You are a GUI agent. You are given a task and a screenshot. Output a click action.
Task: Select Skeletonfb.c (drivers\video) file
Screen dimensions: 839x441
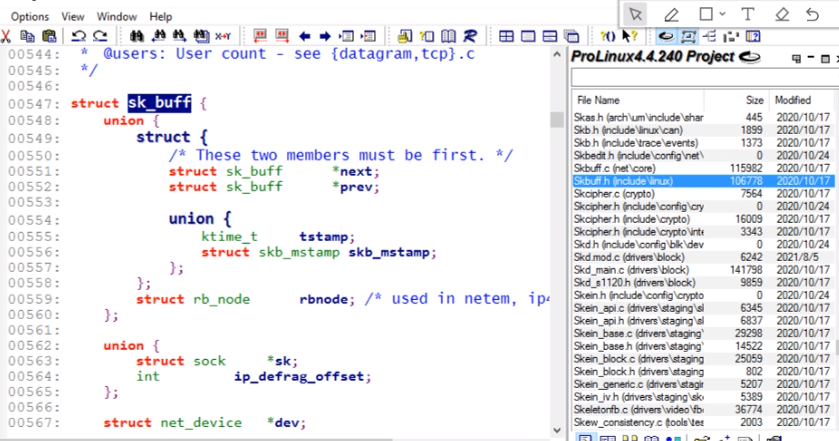point(703,409)
